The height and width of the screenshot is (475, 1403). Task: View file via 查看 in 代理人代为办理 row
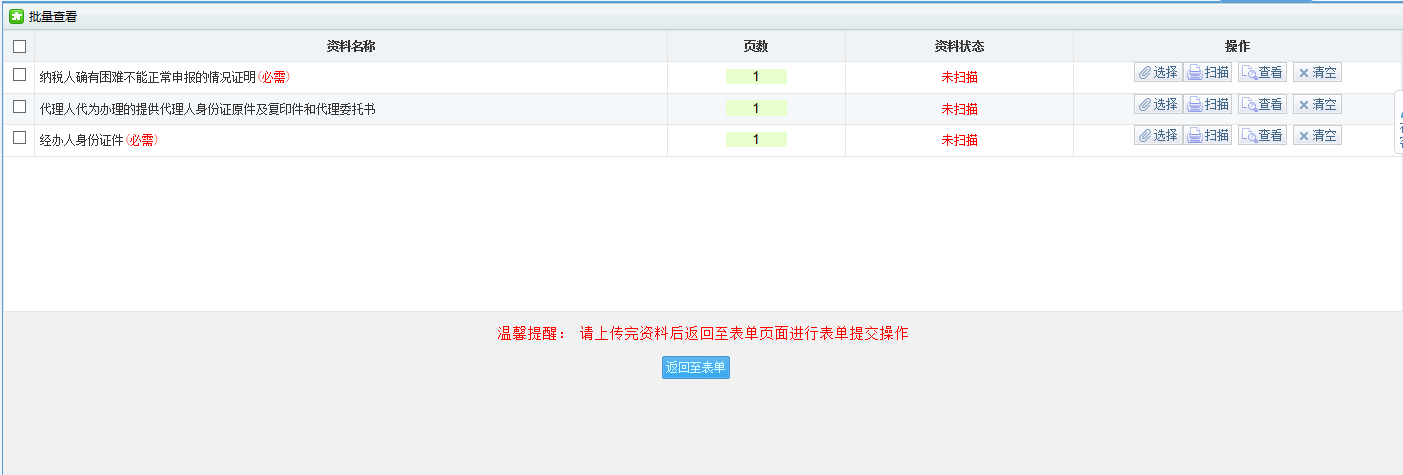[1262, 104]
